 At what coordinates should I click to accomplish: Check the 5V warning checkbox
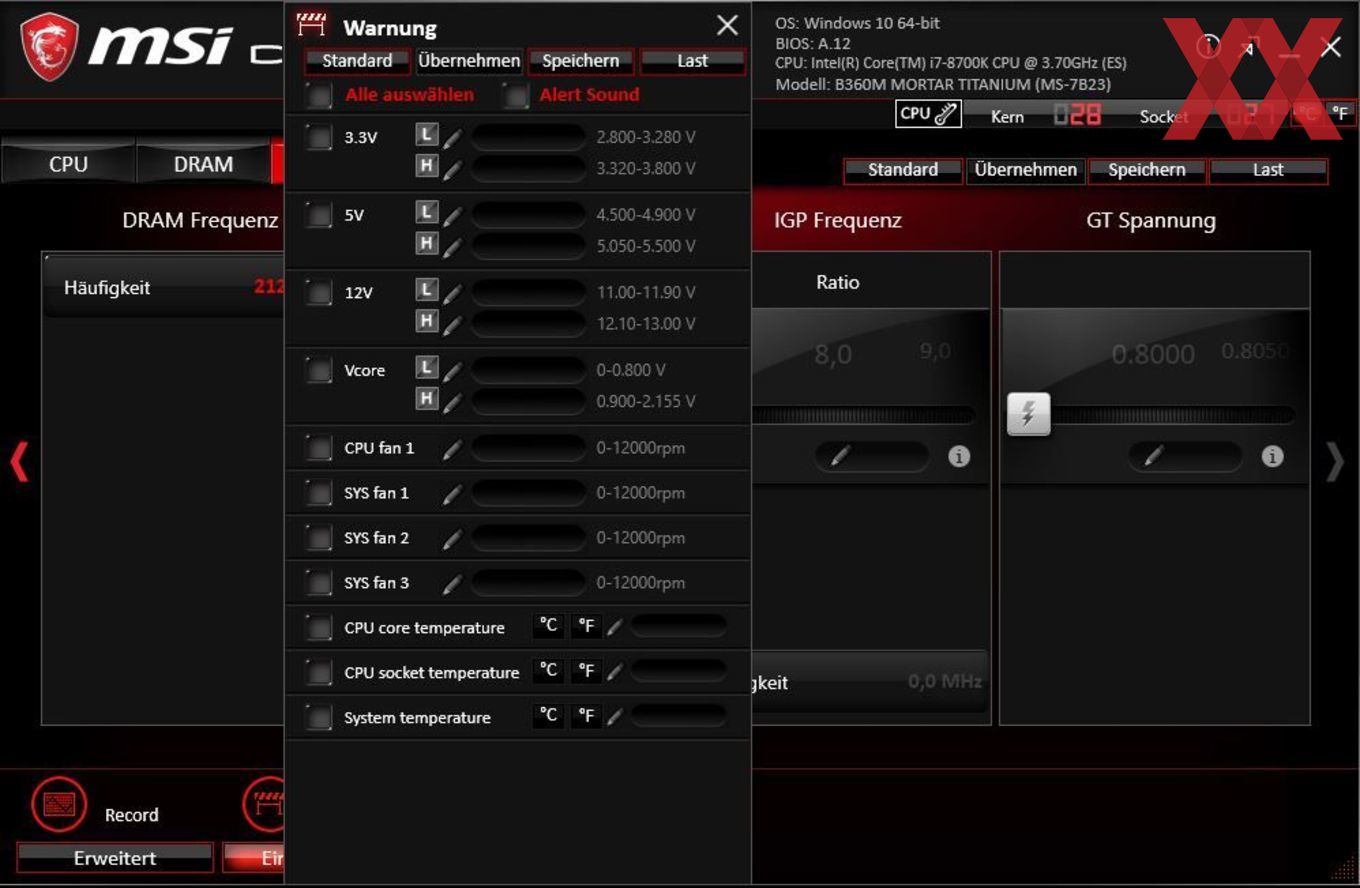(x=319, y=215)
